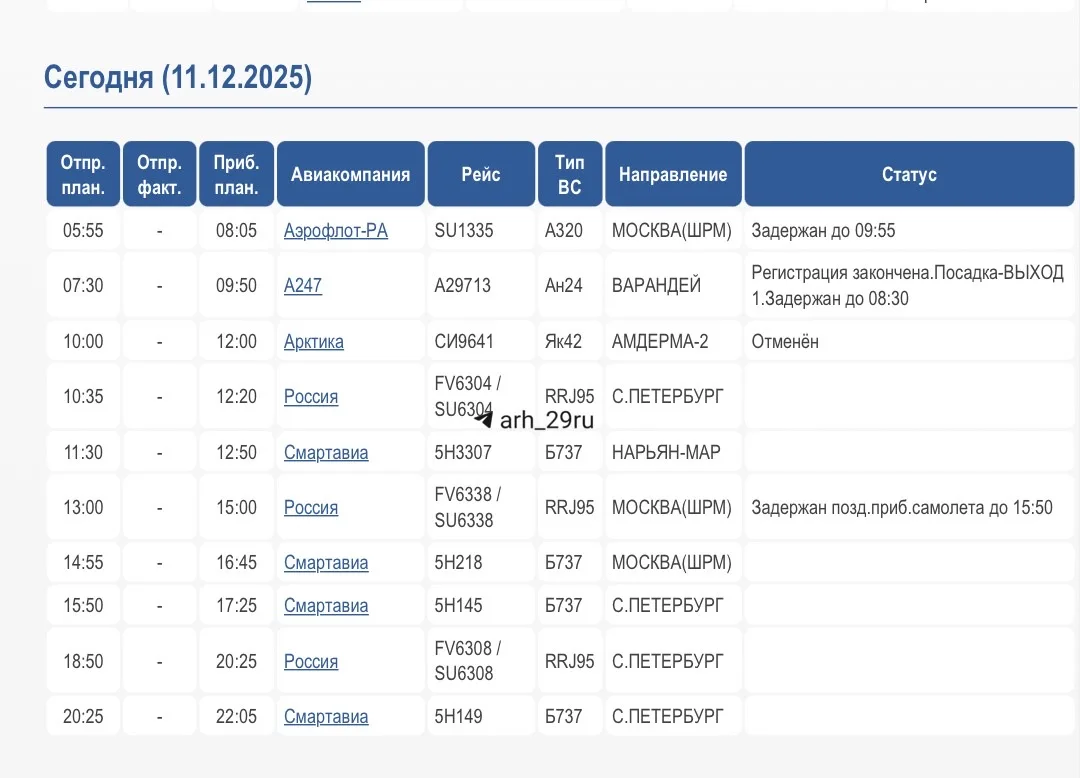Click the flight number SU1335 cell
This screenshot has width=1080, height=778.
tap(464, 231)
